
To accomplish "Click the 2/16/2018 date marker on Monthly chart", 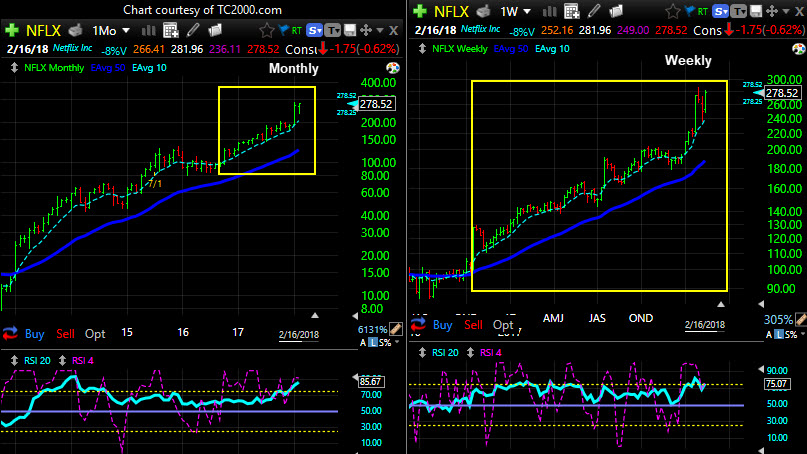I will tap(299, 335).
